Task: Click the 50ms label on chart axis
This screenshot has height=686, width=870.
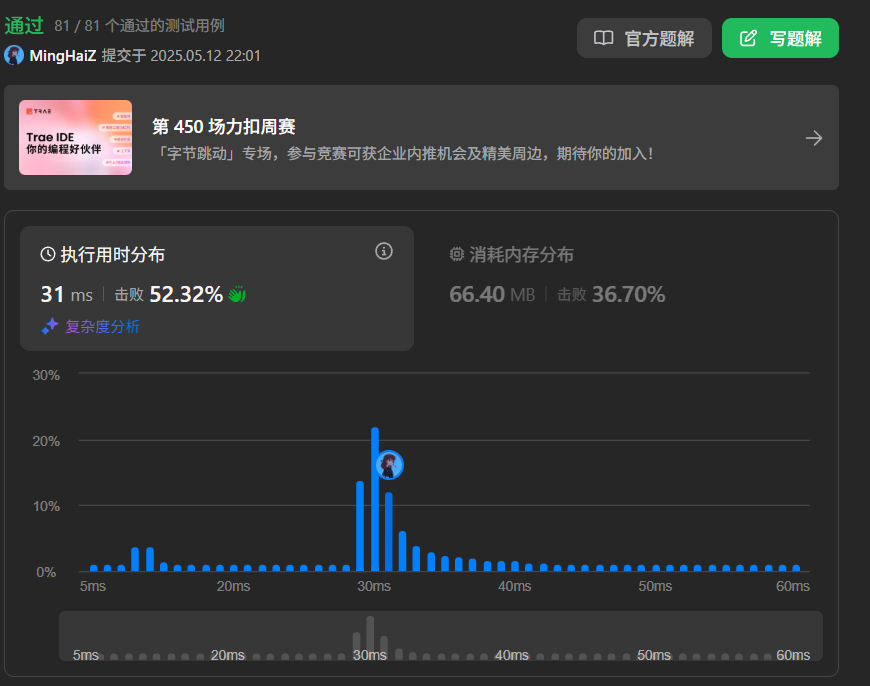Action: [x=655, y=586]
